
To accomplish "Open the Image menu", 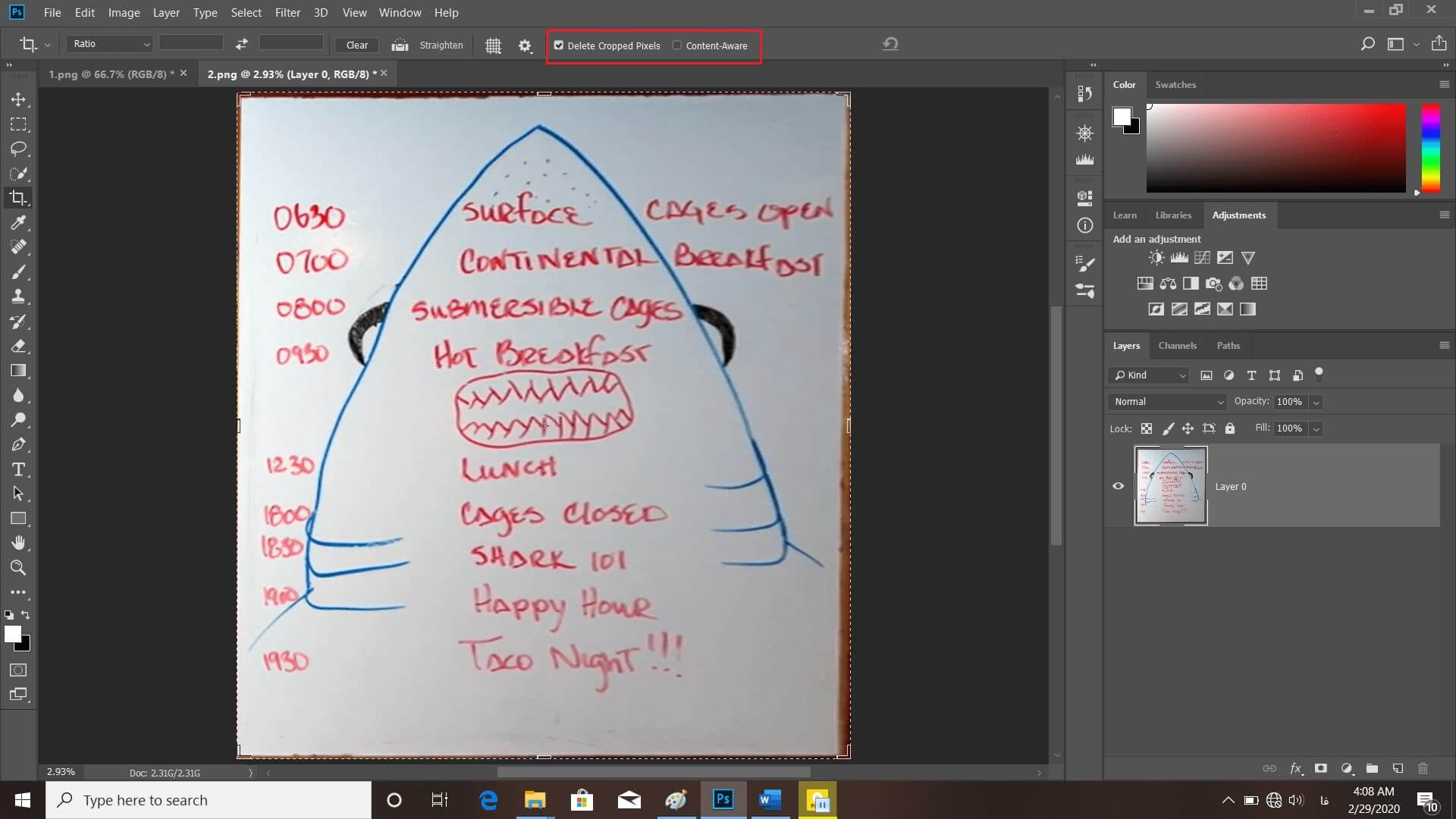I will 124,12.
